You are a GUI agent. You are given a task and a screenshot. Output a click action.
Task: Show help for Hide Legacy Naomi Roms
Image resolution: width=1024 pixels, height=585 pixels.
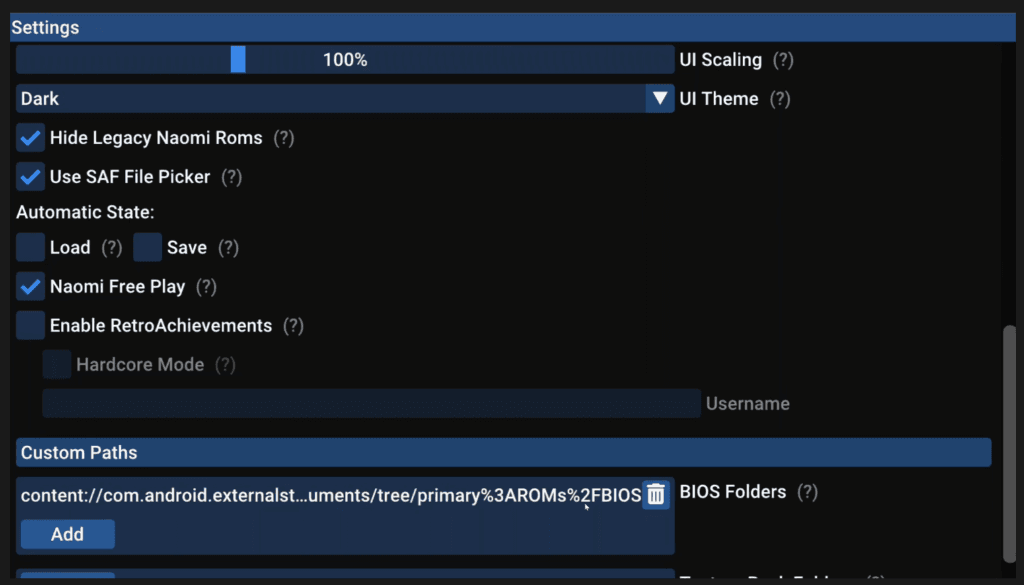(x=284, y=138)
